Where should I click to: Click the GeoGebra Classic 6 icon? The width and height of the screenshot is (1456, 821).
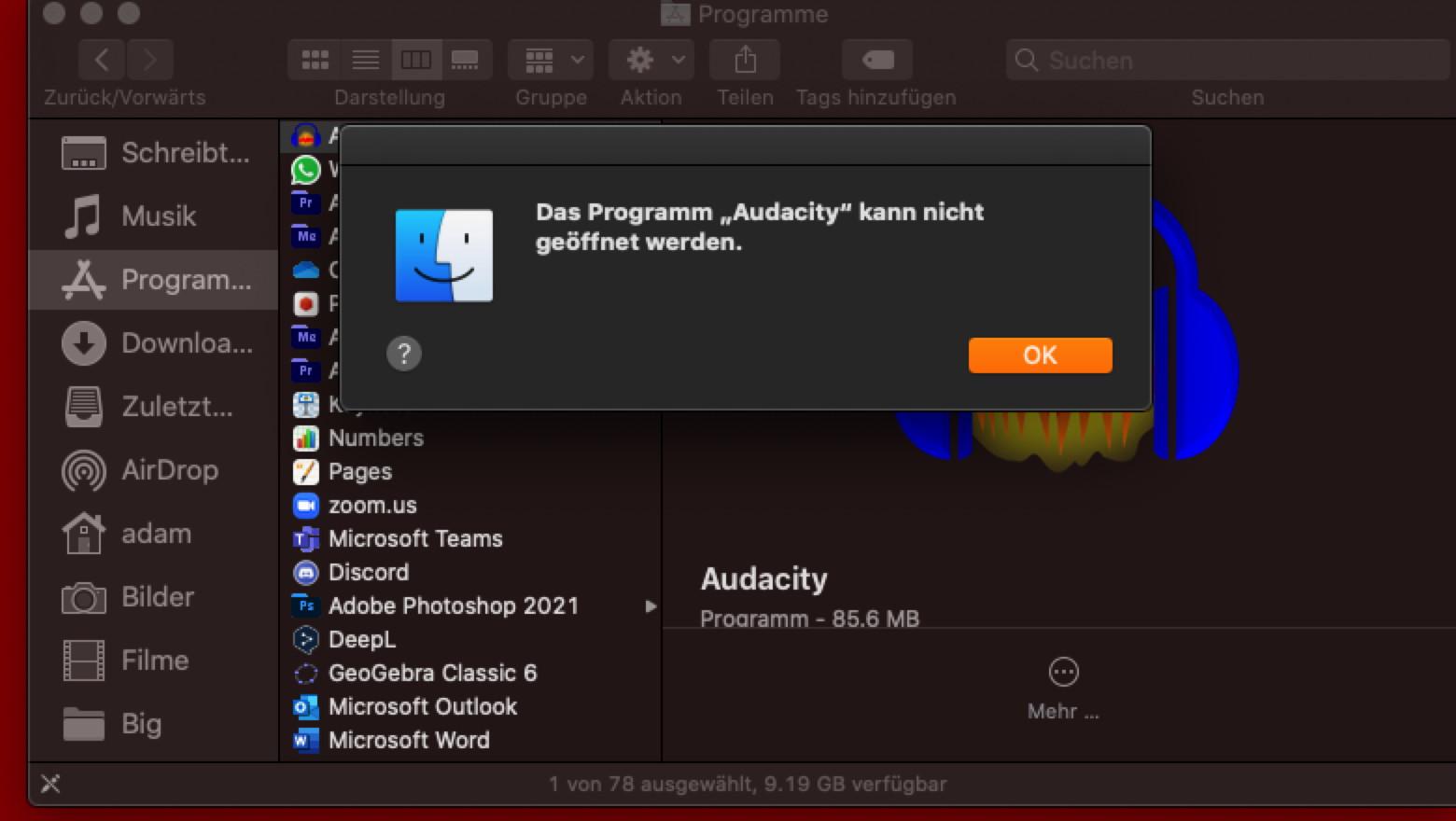click(306, 673)
